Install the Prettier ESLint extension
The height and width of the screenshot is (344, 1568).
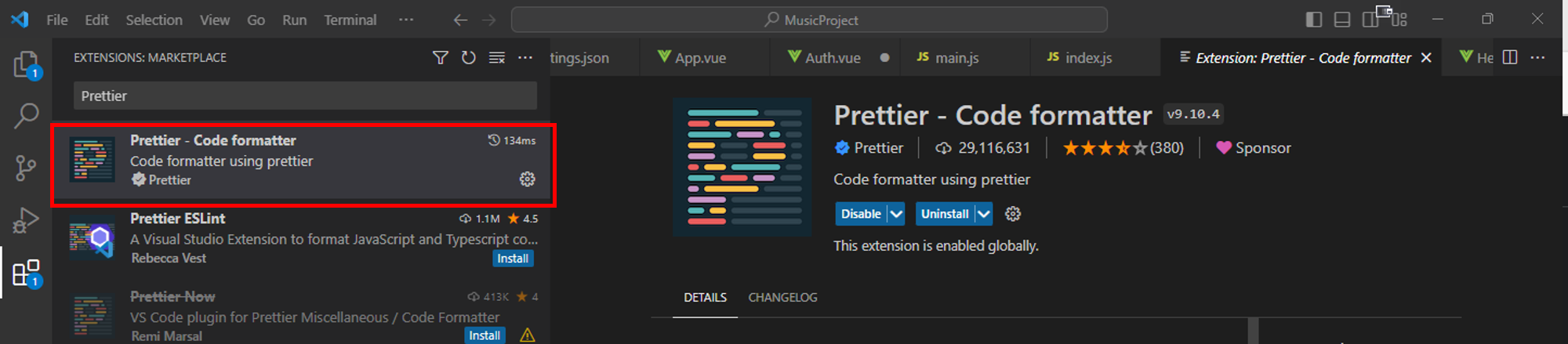point(513,259)
